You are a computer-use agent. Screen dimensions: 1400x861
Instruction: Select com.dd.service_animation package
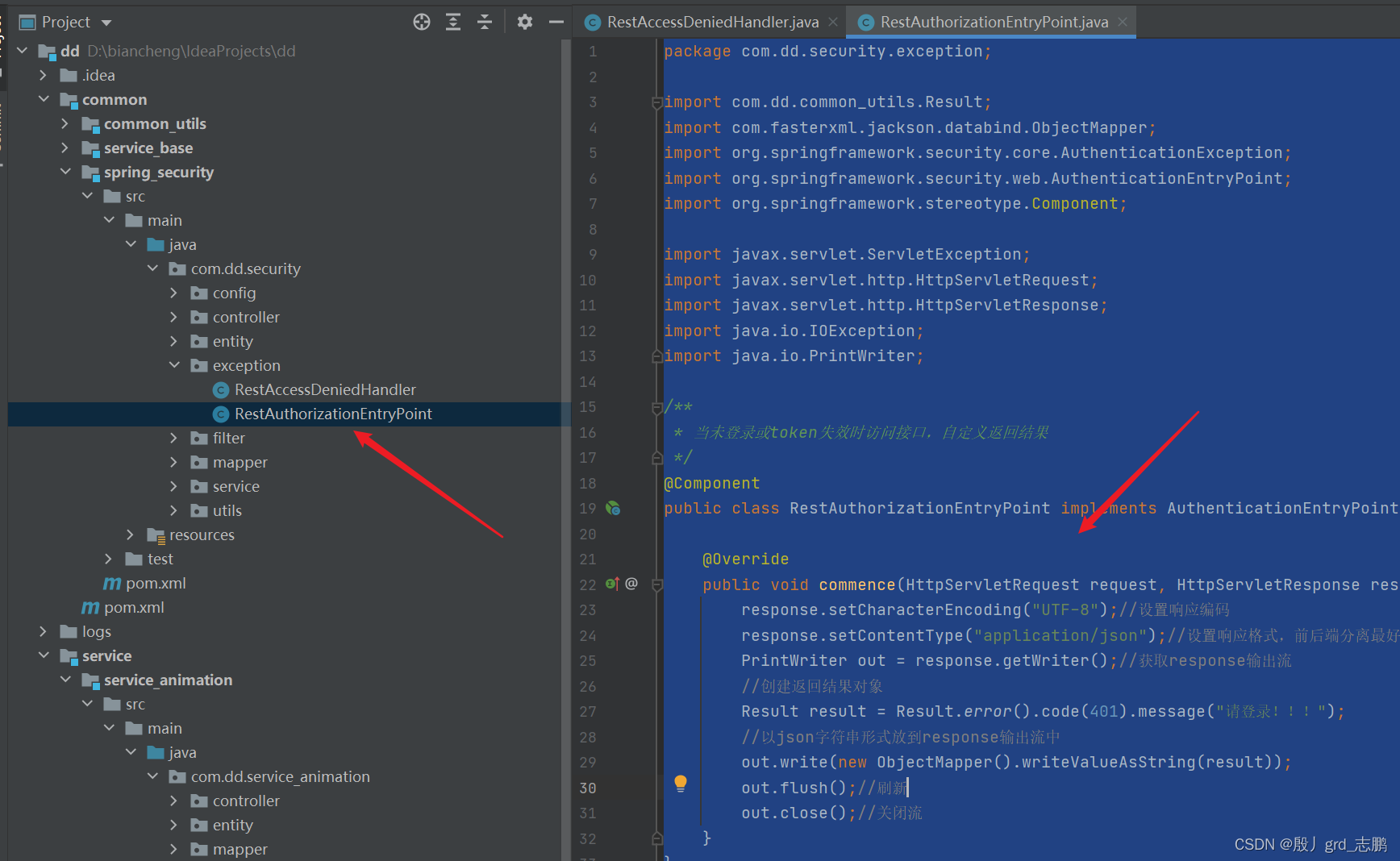280,776
